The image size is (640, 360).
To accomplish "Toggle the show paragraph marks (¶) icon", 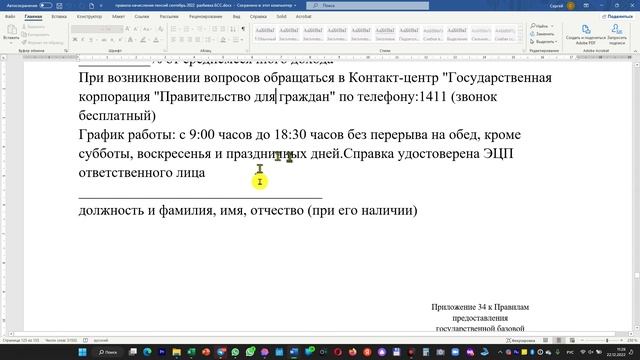I will 243,29.
